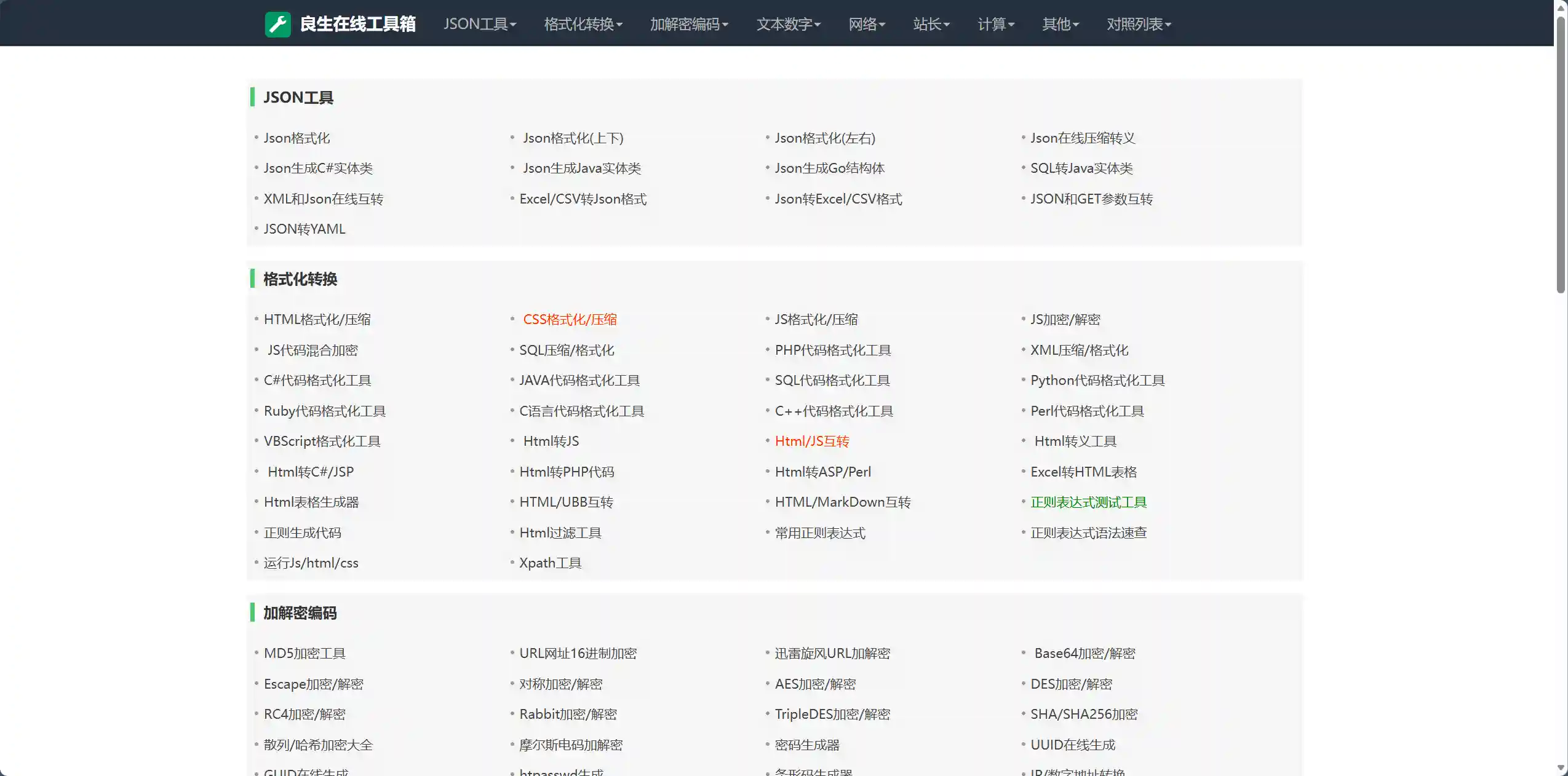Open the 站长 menu
1568x776 pixels.
point(931,24)
